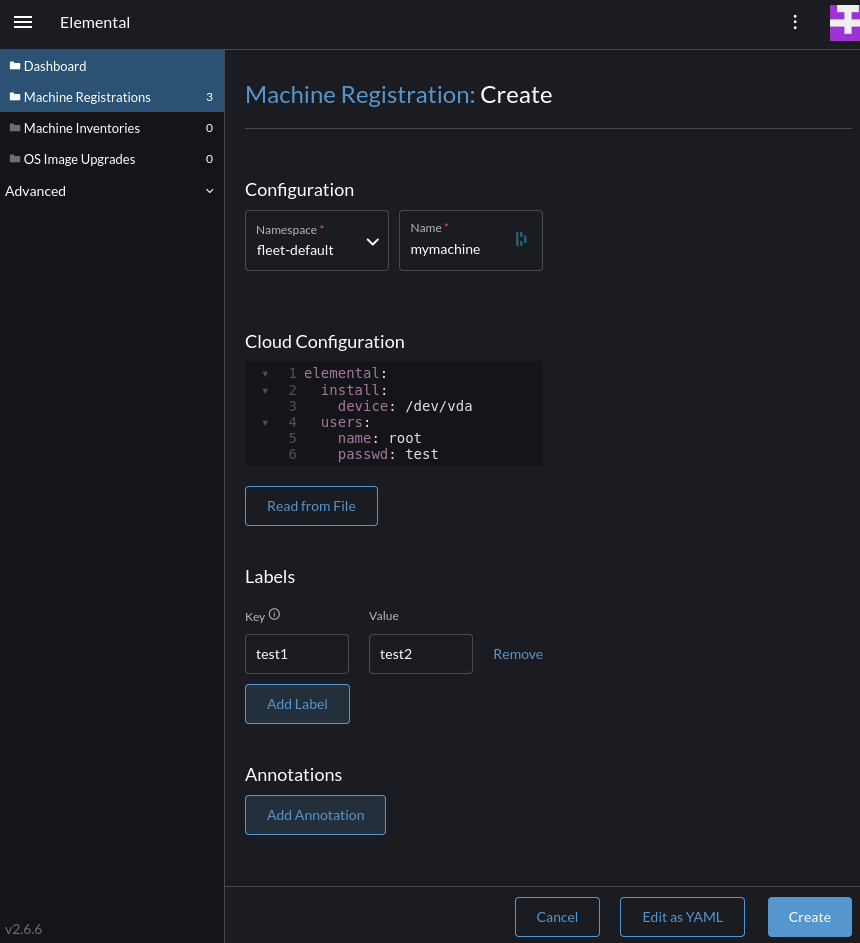
Task: Open OS Image Upgrades in the sidebar
Action: point(112,159)
